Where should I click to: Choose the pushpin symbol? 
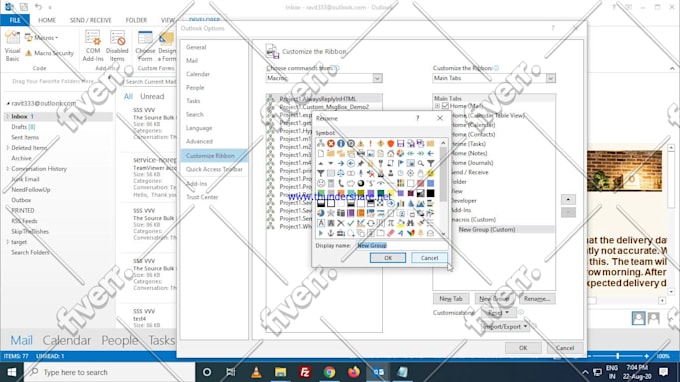click(361, 163)
